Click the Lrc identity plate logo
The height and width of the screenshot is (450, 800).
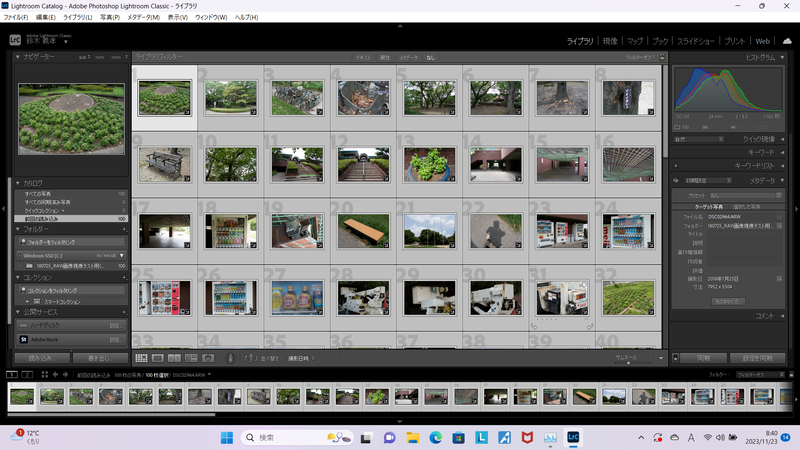coord(15,39)
